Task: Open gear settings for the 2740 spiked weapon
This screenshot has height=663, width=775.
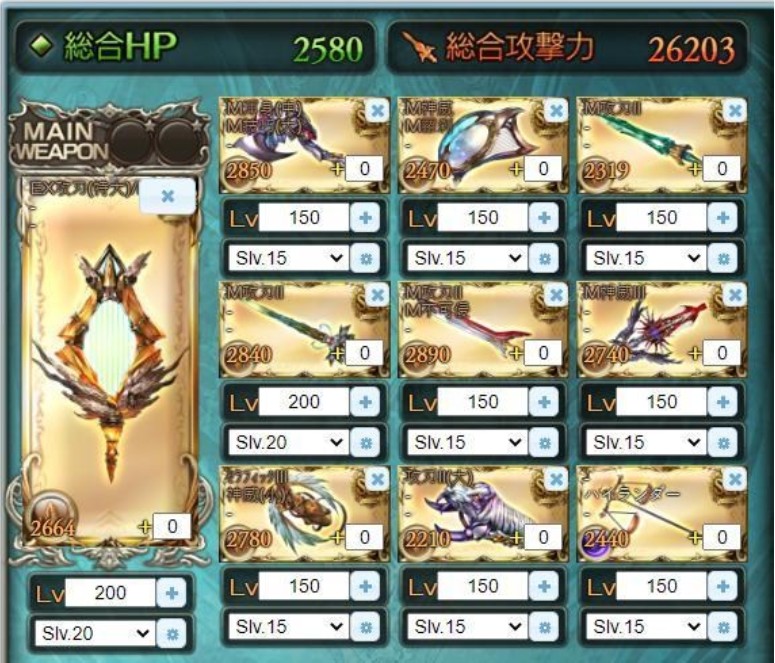Action: point(723,442)
